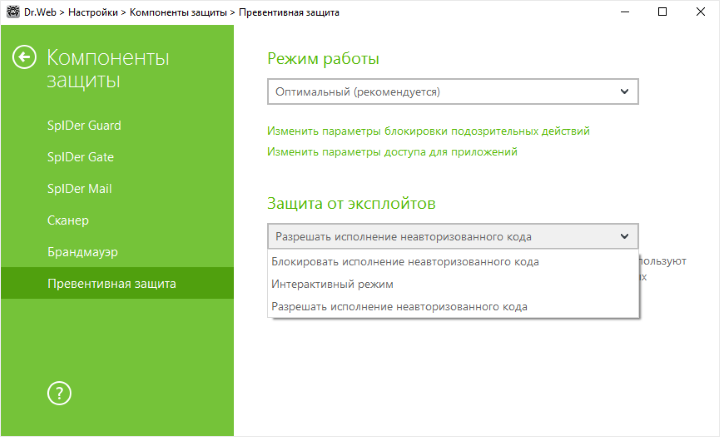Click the Защита от эксплойтов heading
Image resolution: width=720 pixels, height=437 pixels.
[351, 203]
